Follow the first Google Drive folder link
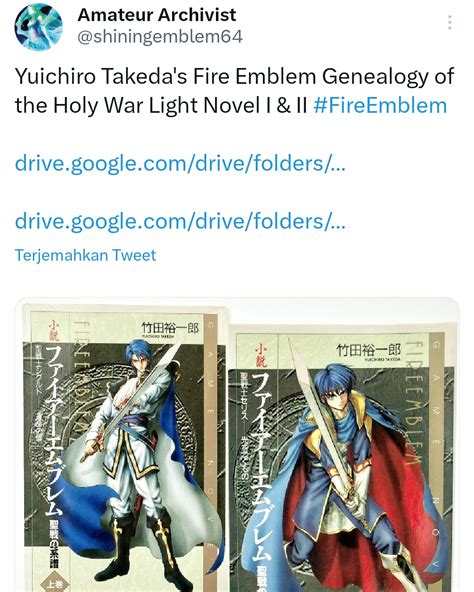Screen dimensions: 474x592 pyautogui.click(x=180, y=163)
